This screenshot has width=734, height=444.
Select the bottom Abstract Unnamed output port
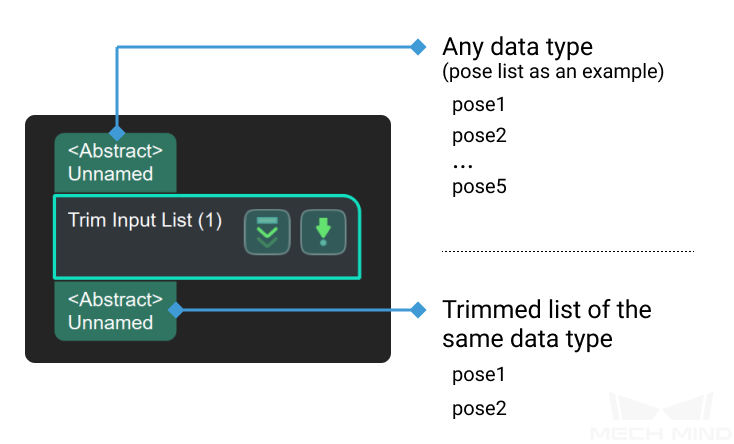tap(112, 311)
